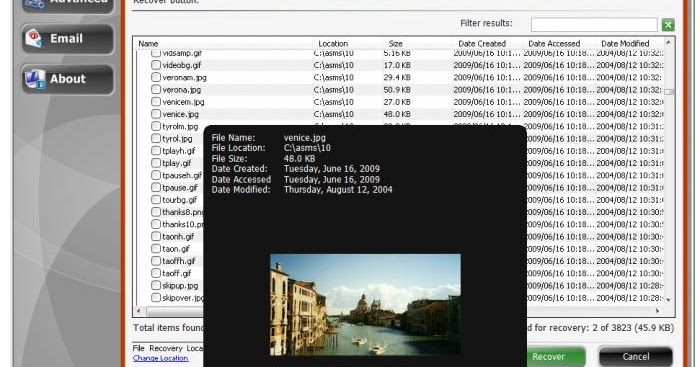The width and height of the screenshot is (700, 367).
Task: Check the tplayh.gif checkbox
Action: (x=155, y=150)
